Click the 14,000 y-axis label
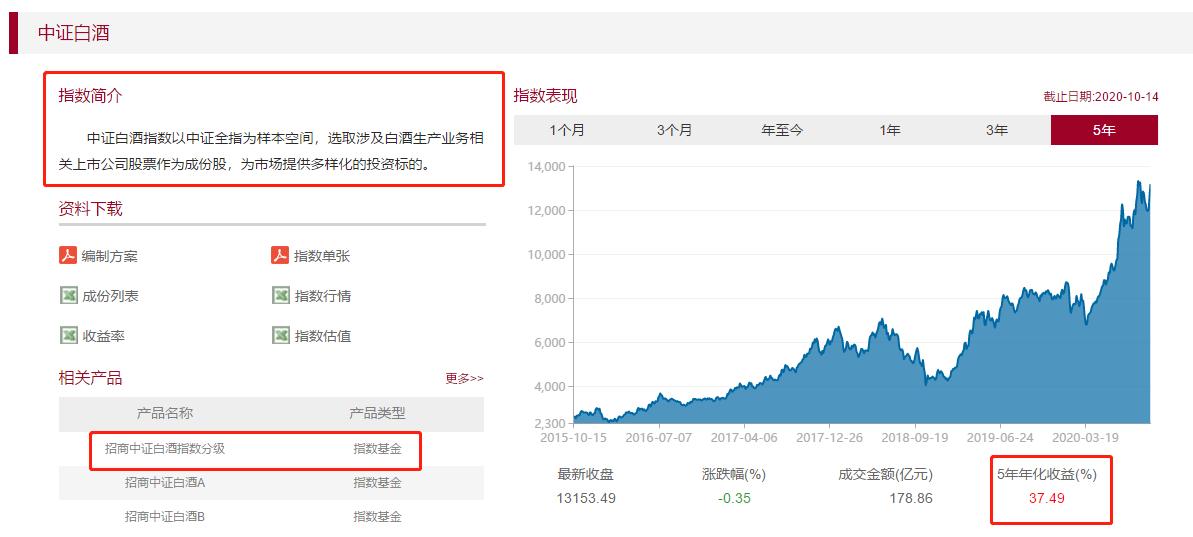1193x537 pixels. (546, 167)
